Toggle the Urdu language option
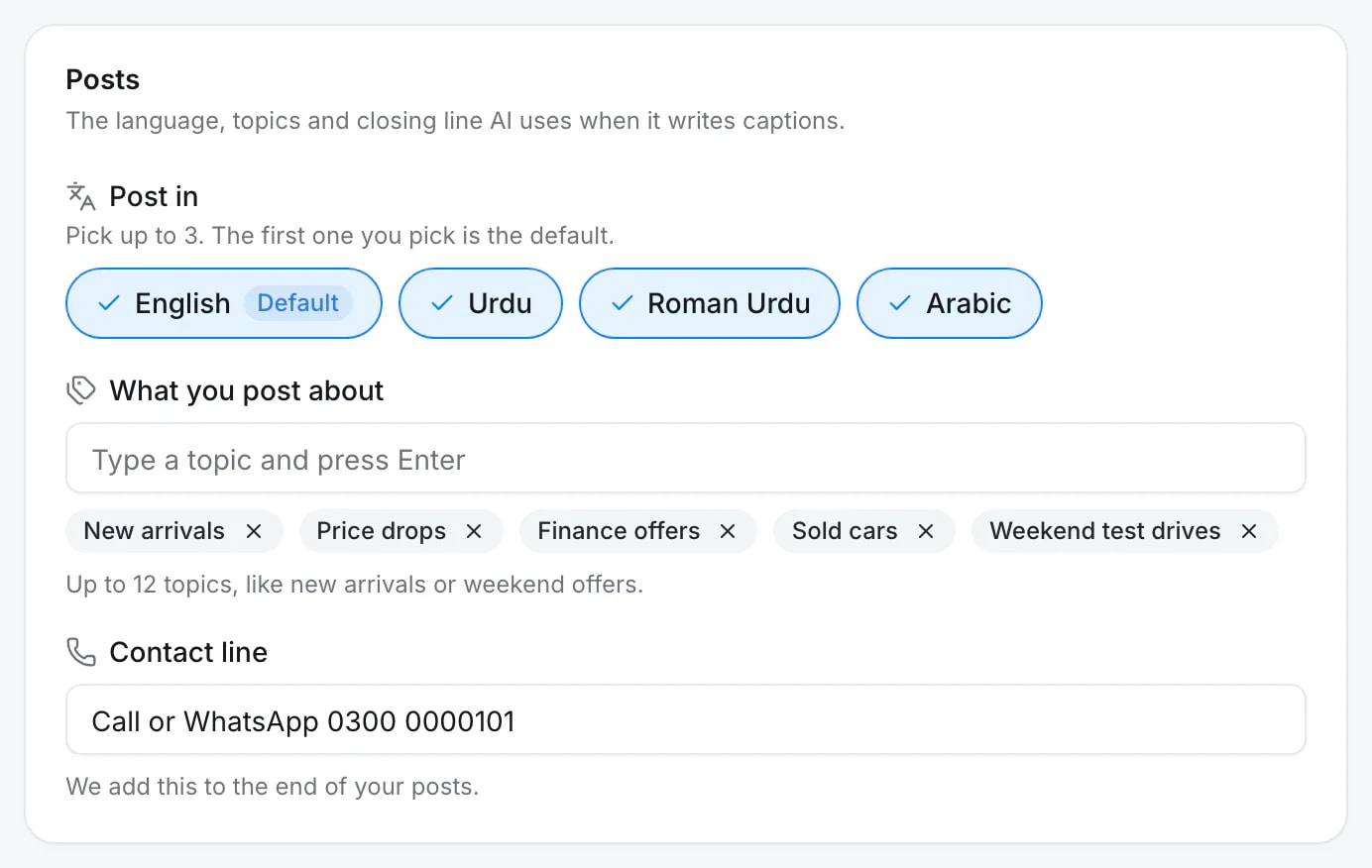The height and width of the screenshot is (868, 1372). [481, 303]
